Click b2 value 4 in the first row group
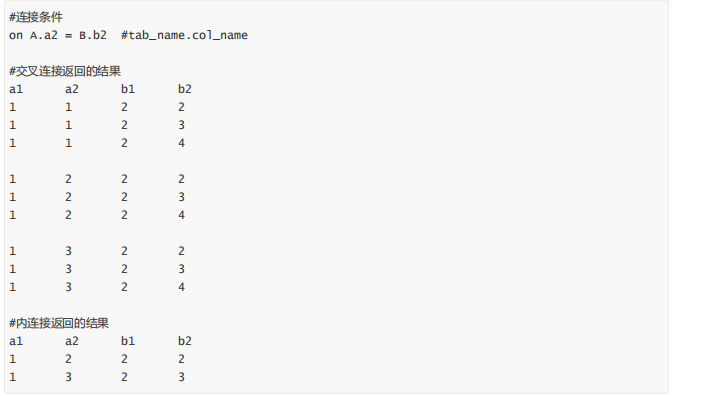This screenshot has width=714, height=396. tap(181, 143)
